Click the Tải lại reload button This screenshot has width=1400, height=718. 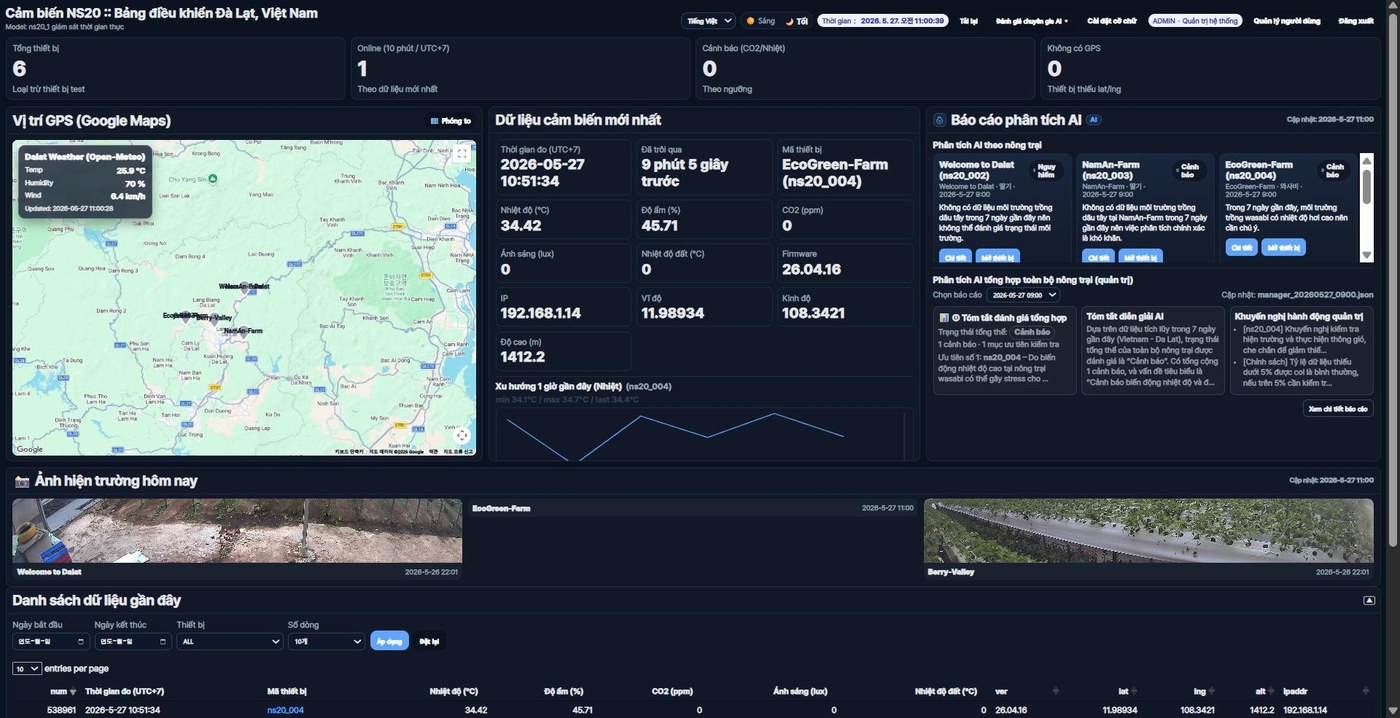(x=968, y=20)
